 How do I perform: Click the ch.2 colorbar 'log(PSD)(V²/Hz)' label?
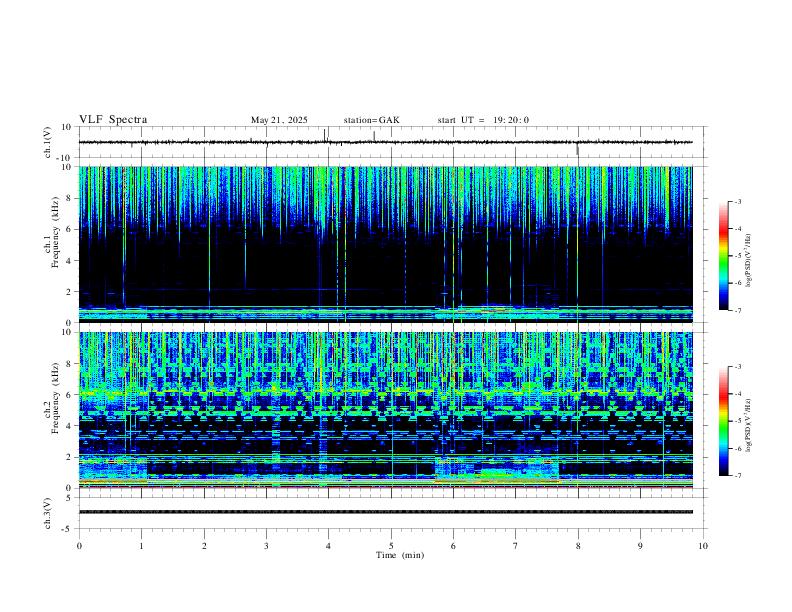tap(749, 425)
